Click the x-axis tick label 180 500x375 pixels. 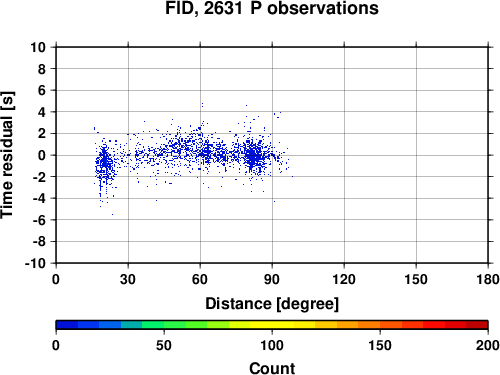tap(488, 279)
